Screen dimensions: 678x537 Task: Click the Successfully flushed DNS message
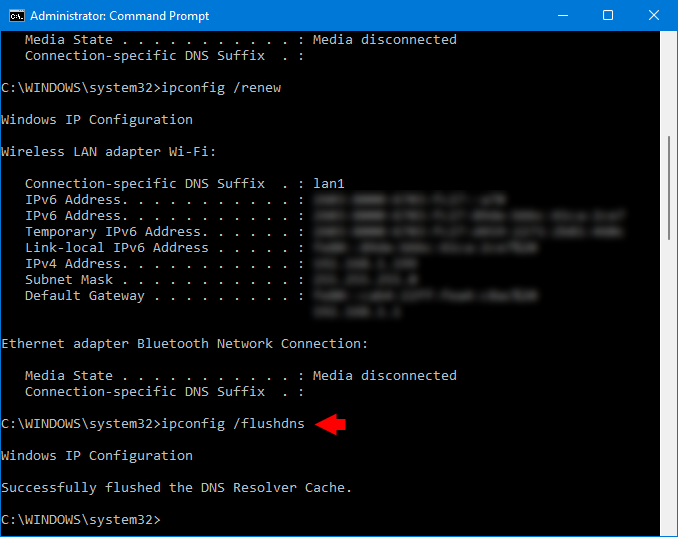(176, 488)
